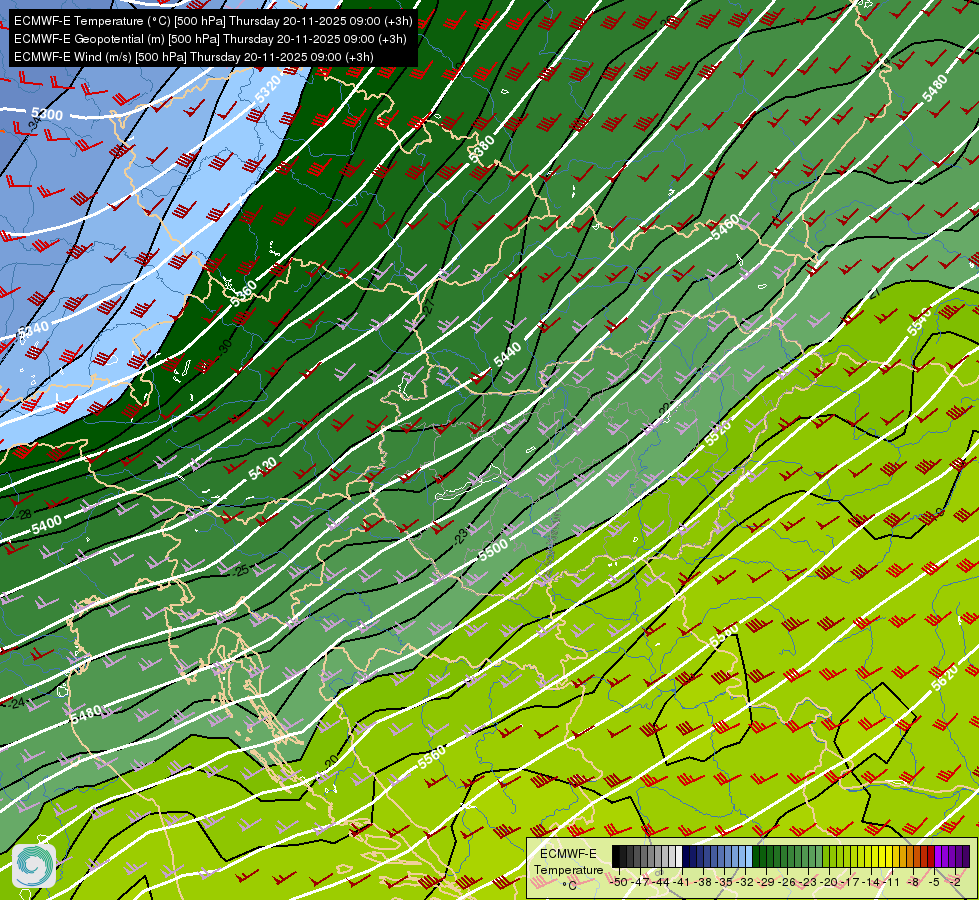Select the 'ECMWF-E Temperature (°C) [500 hPa]' title line
This screenshot has width=979, height=900.
pyautogui.click(x=213, y=21)
